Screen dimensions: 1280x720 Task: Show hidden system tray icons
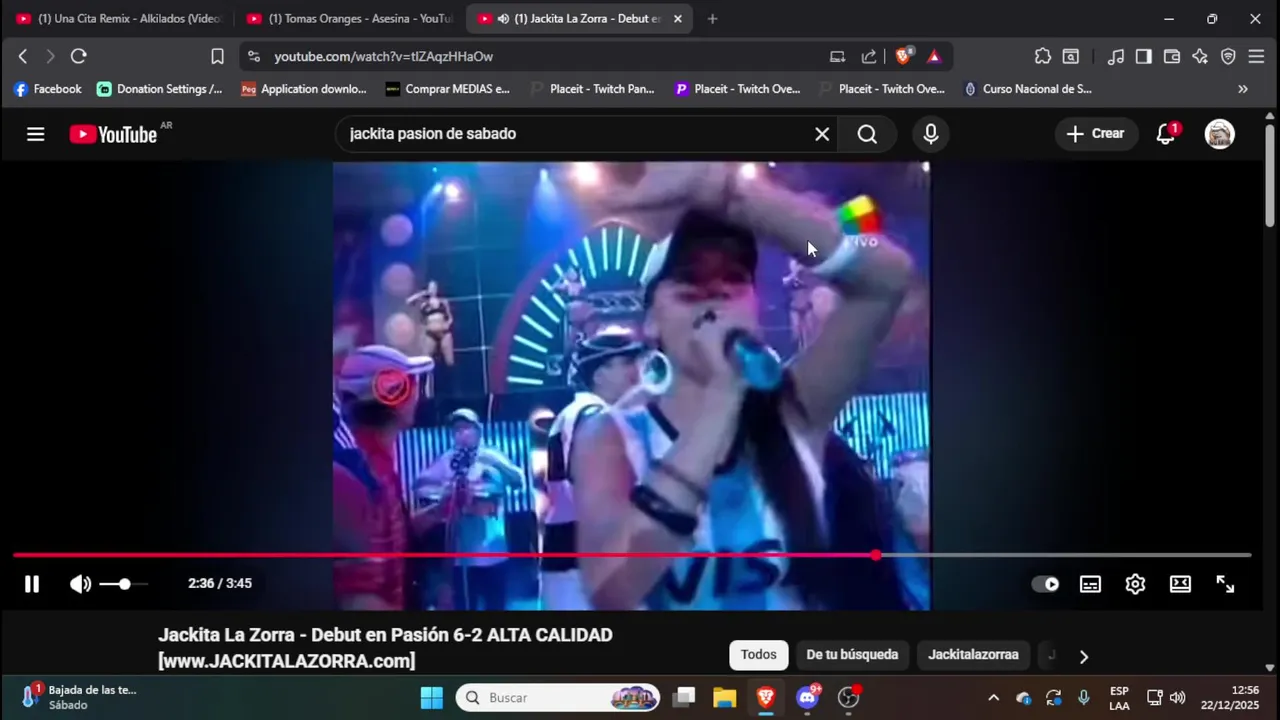(993, 698)
